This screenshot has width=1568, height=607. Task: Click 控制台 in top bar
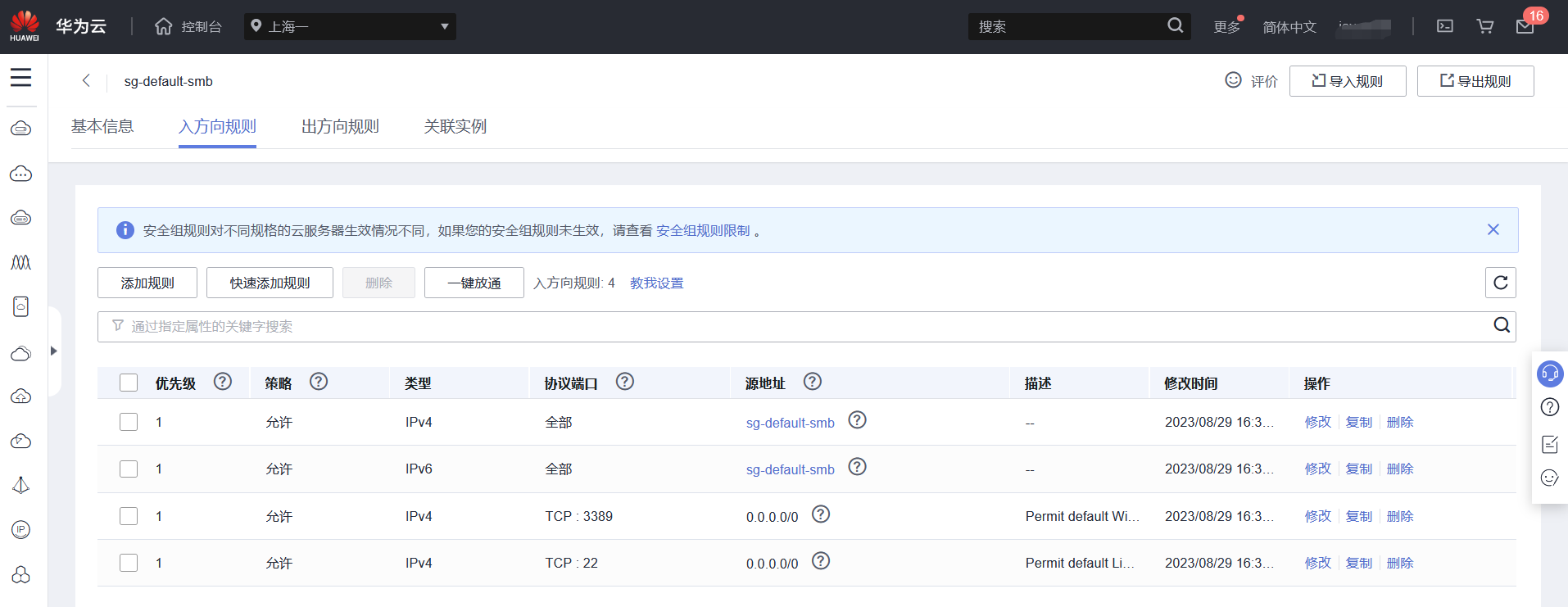tap(202, 27)
